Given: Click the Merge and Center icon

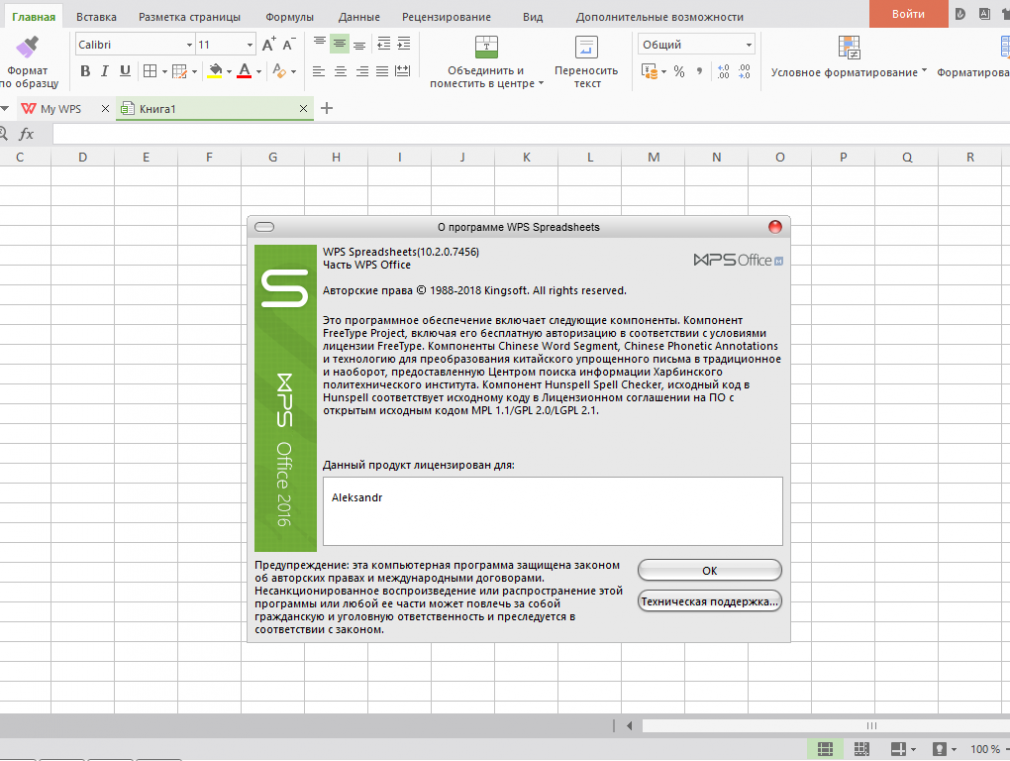Looking at the screenshot, I should click(486, 48).
